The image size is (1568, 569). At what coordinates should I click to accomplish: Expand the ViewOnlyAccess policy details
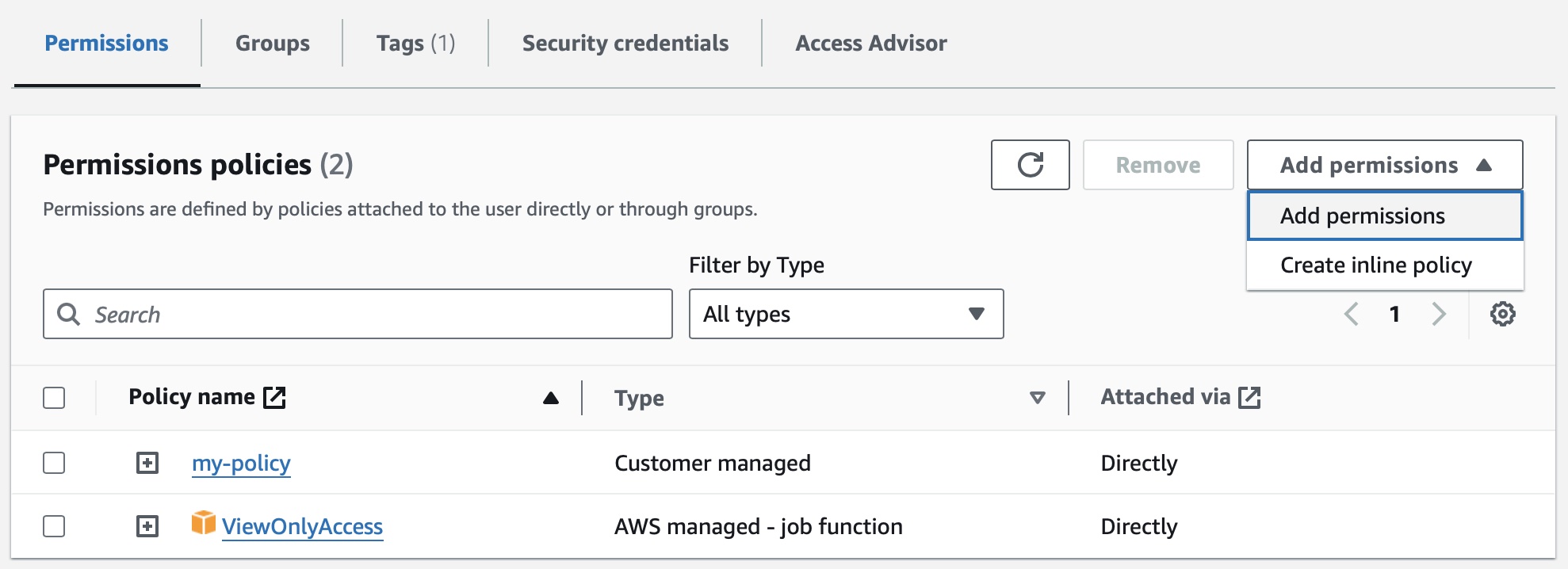[x=147, y=526]
